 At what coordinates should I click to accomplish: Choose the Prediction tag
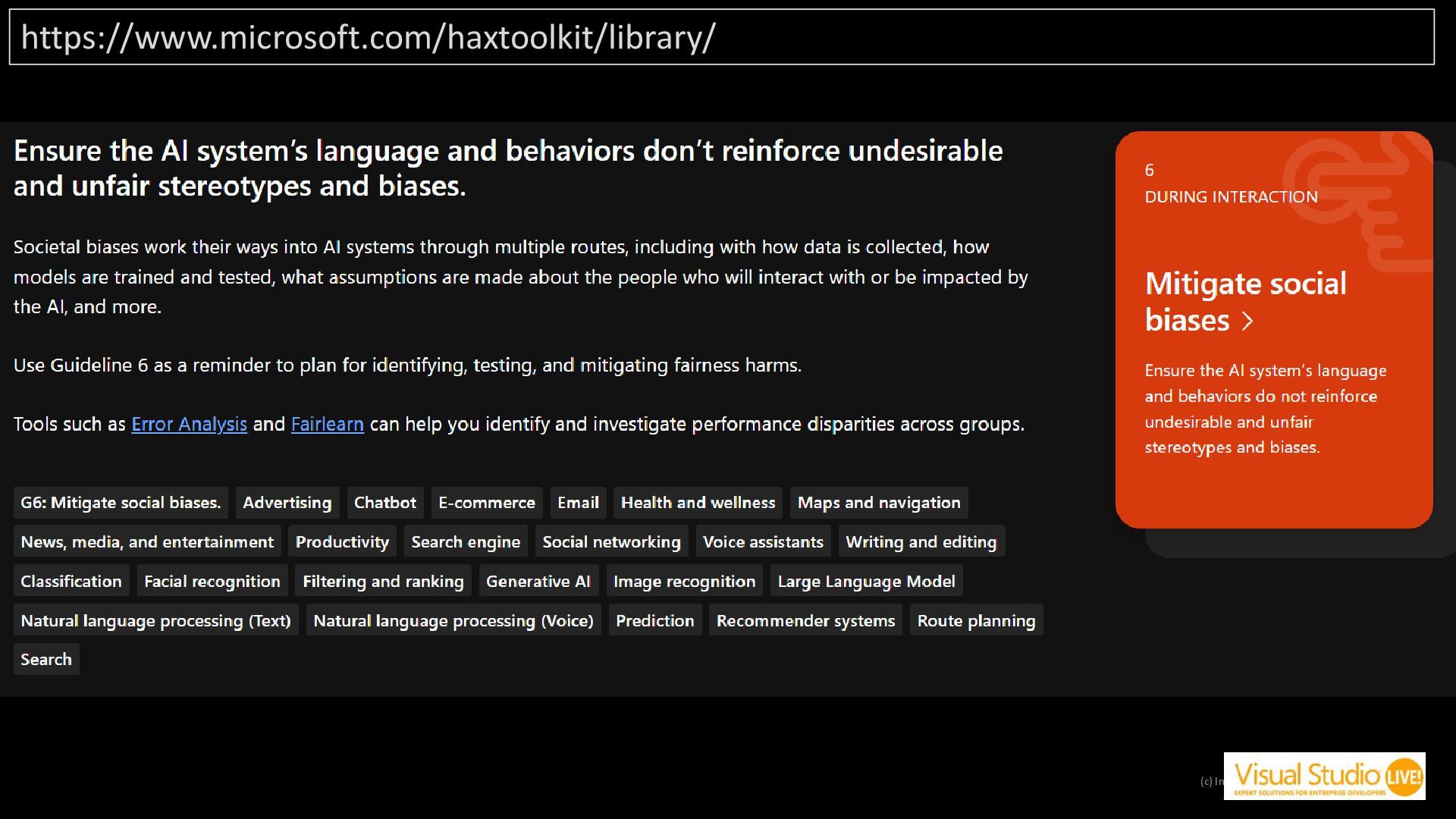[x=655, y=620]
